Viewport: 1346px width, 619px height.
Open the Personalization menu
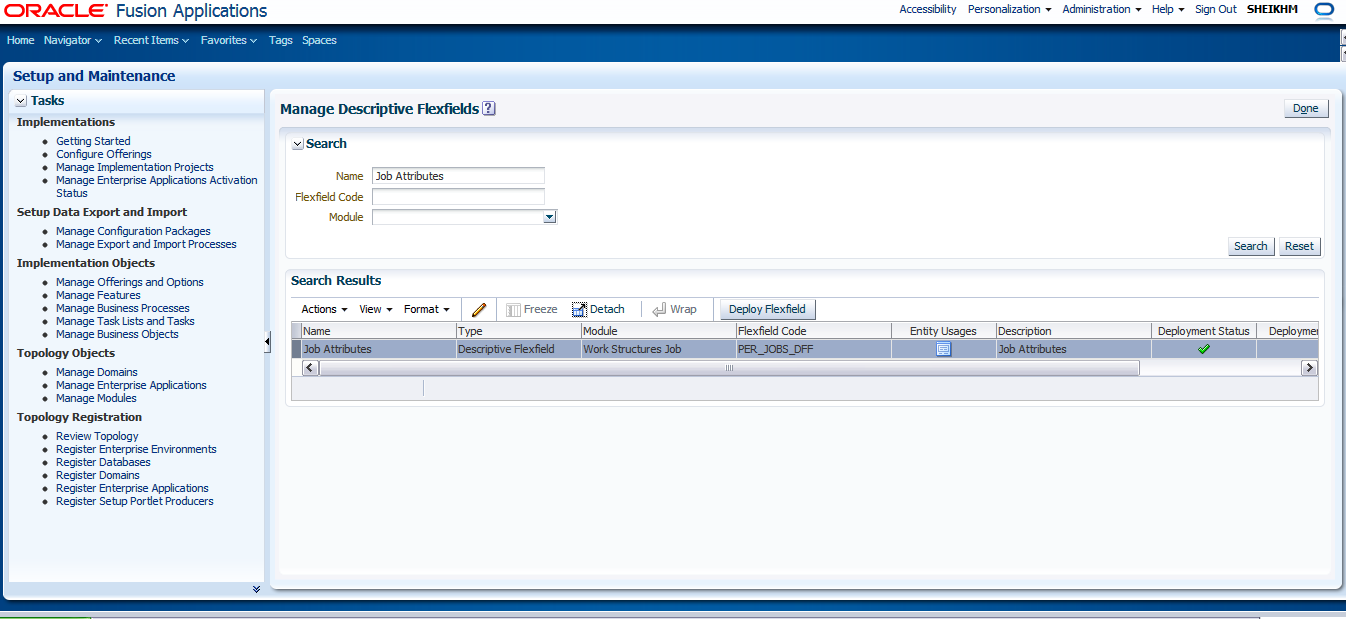(1009, 9)
